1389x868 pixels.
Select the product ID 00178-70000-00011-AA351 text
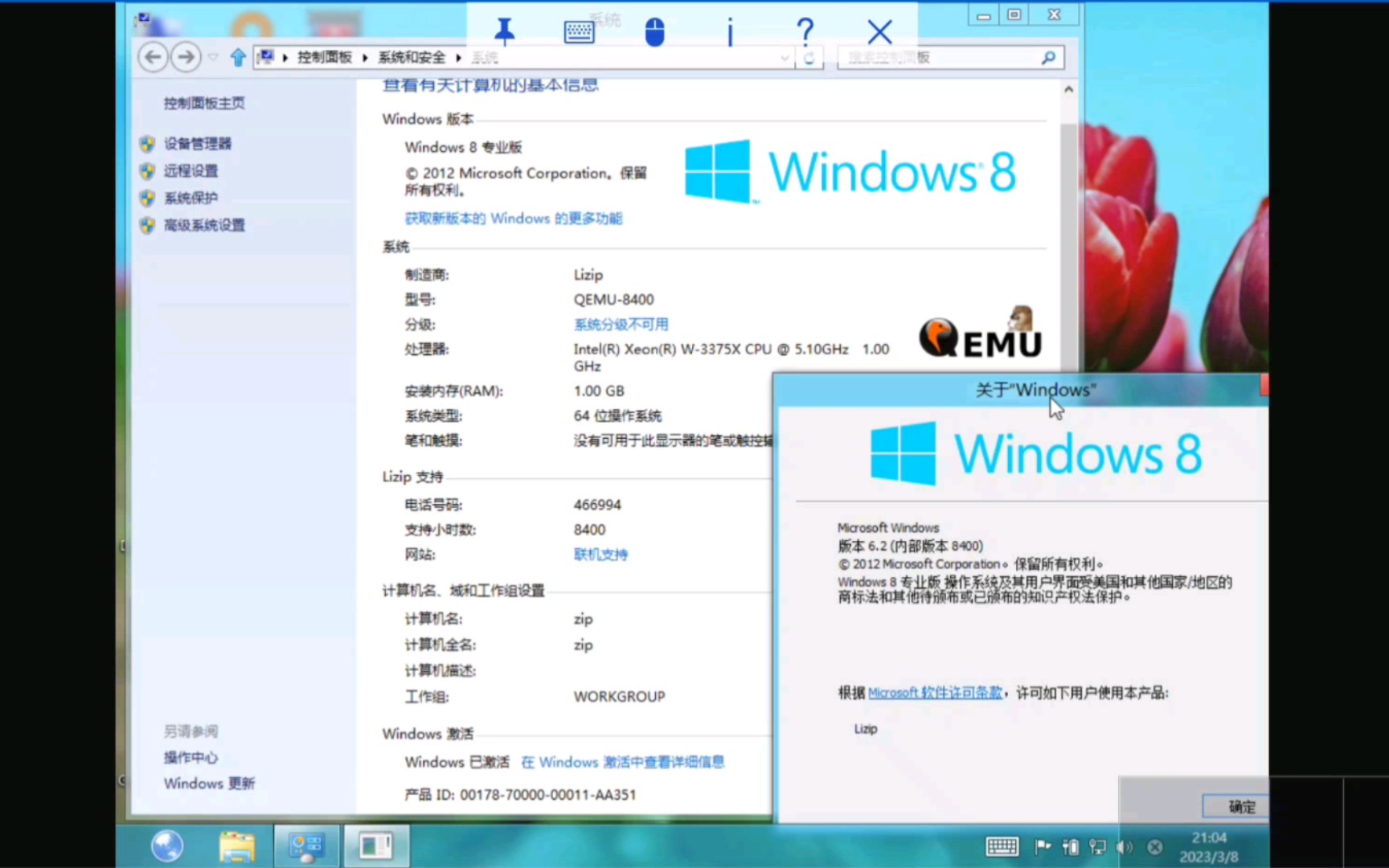pos(548,795)
